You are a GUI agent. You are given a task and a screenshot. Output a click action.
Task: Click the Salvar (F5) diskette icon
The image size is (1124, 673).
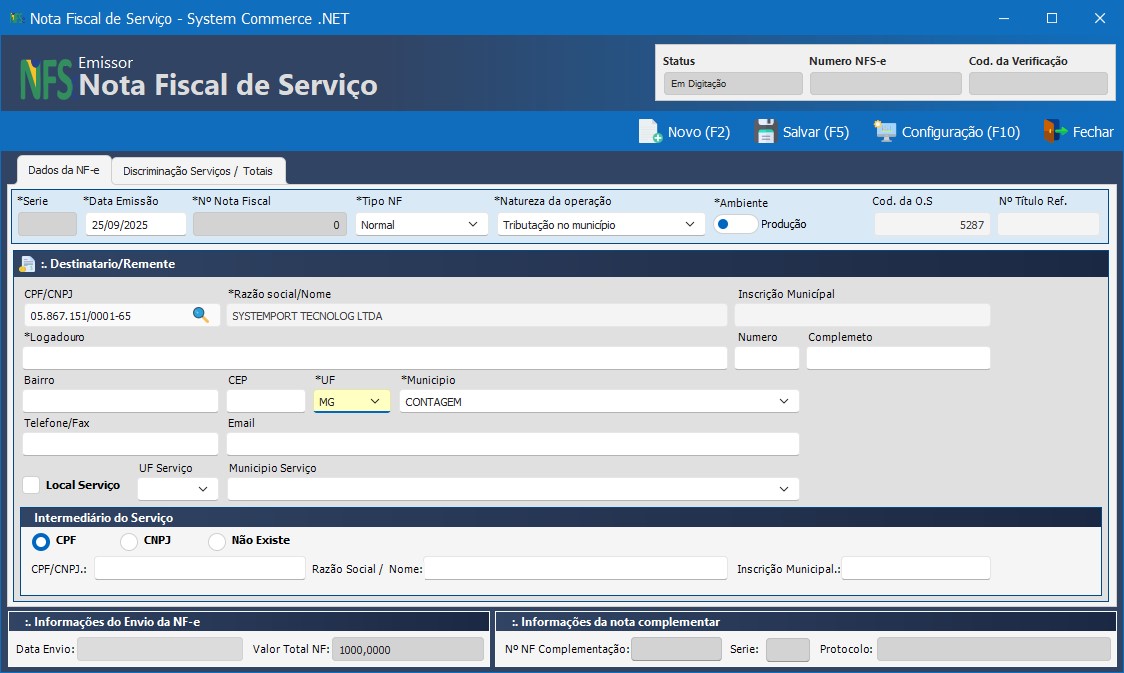point(765,131)
